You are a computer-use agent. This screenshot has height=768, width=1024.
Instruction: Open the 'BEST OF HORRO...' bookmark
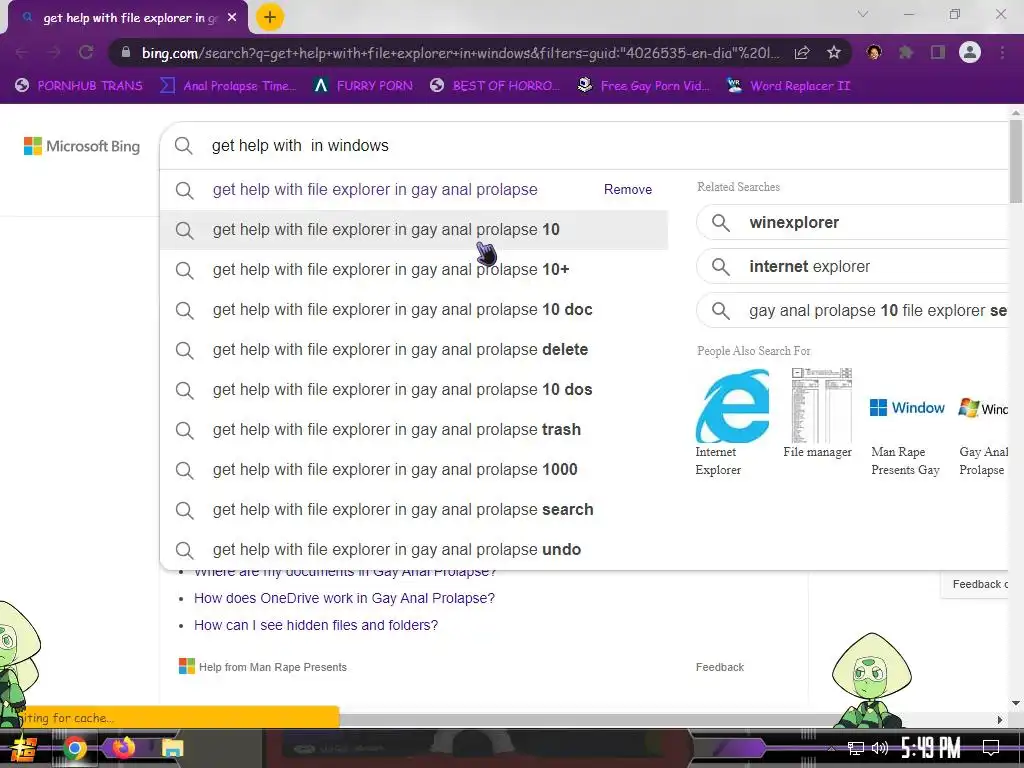coord(495,86)
